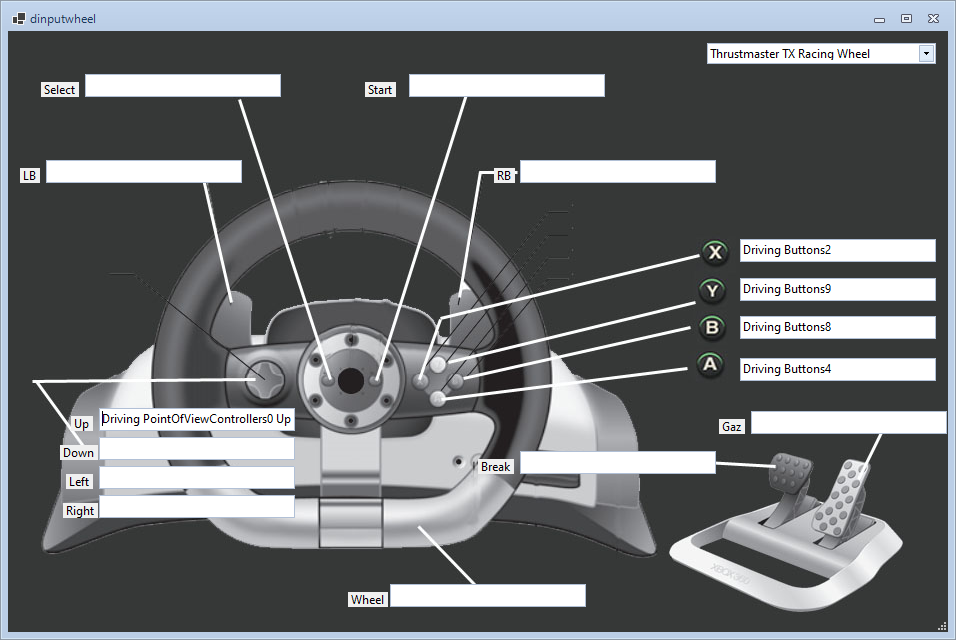The image size is (956, 640).
Task: Close the dinputwheel window
Action: (x=933, y=19)
